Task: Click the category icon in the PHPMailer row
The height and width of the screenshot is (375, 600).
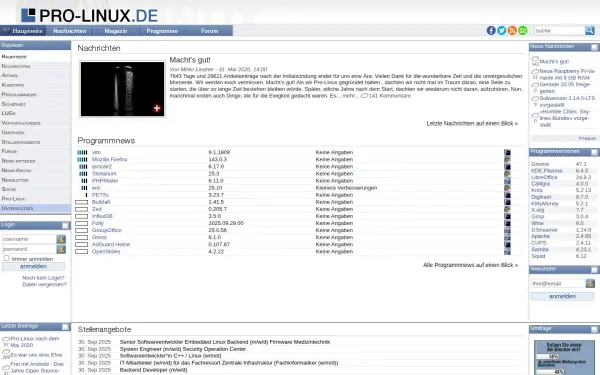Action: (x=507, y=181)
